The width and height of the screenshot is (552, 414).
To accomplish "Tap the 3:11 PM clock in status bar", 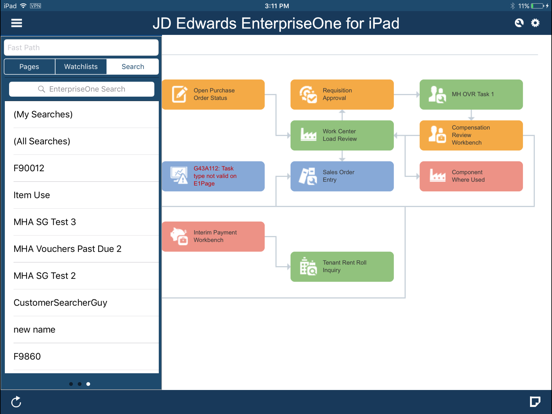I will (x=277, y=6).
